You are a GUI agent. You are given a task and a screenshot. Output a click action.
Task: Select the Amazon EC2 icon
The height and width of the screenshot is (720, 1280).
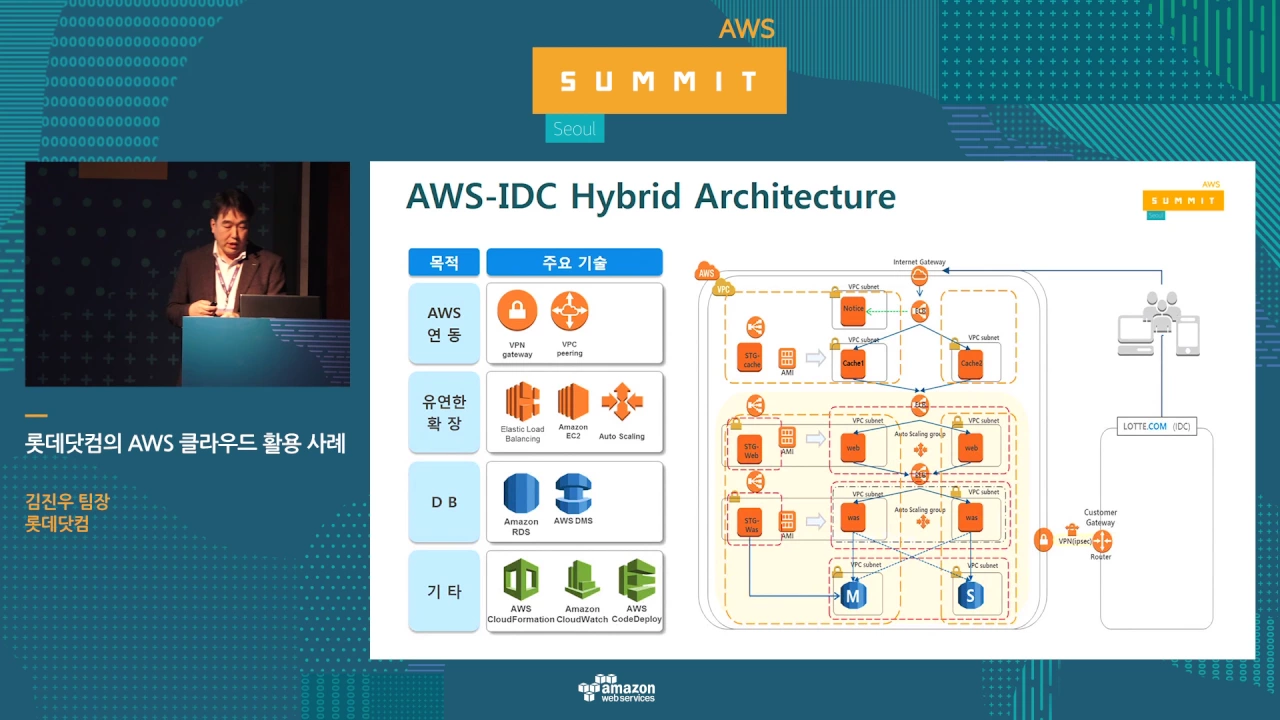click(x=573, y=401)
